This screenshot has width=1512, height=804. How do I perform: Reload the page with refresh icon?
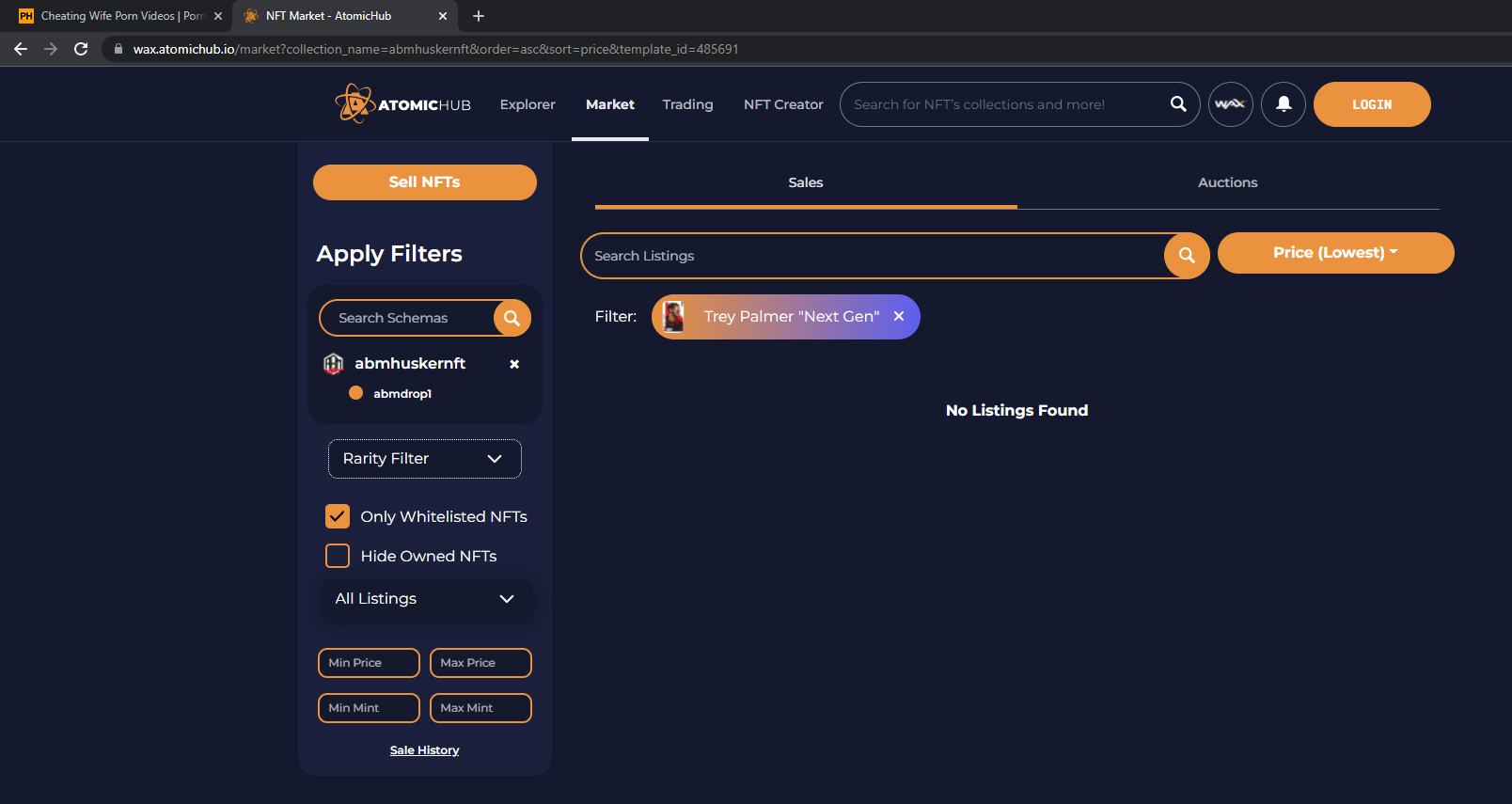coord(81,49)
